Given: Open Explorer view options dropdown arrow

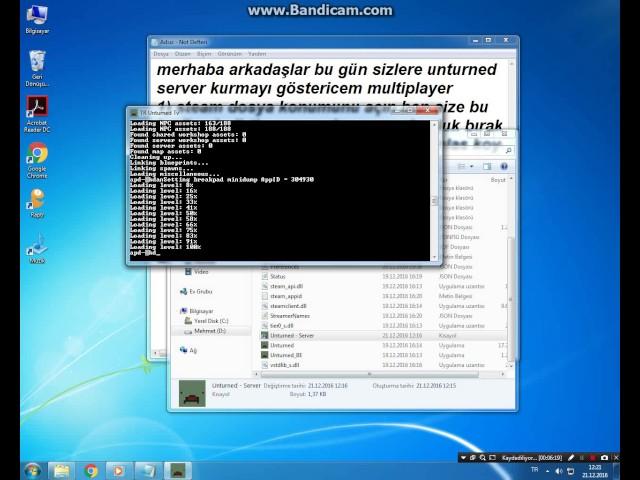Looking at the screenshot, I should (472, 167).
